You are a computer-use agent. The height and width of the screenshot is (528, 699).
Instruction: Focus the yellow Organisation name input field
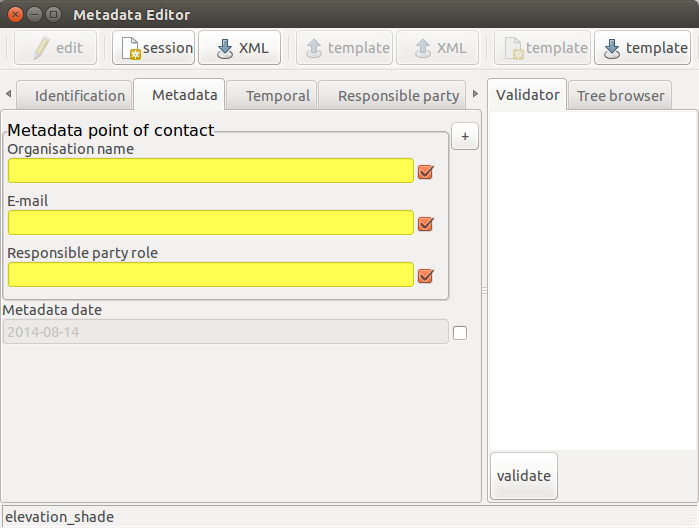(x=211, y=170)
